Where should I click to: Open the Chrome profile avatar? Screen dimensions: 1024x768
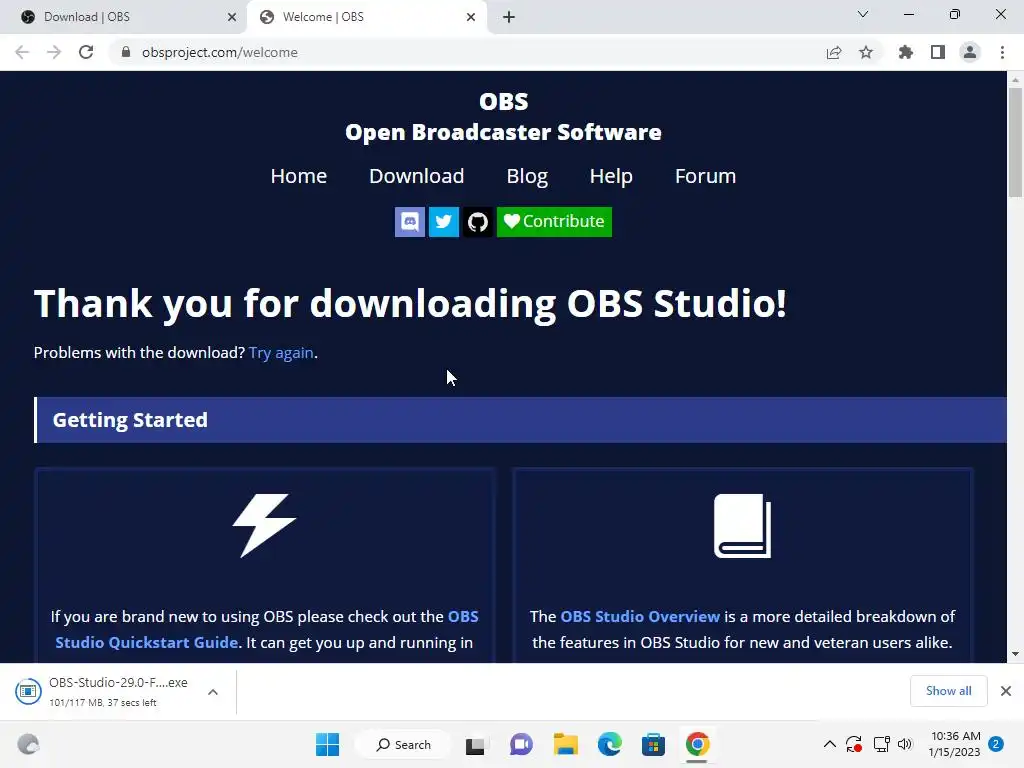(x=970, y=52)
